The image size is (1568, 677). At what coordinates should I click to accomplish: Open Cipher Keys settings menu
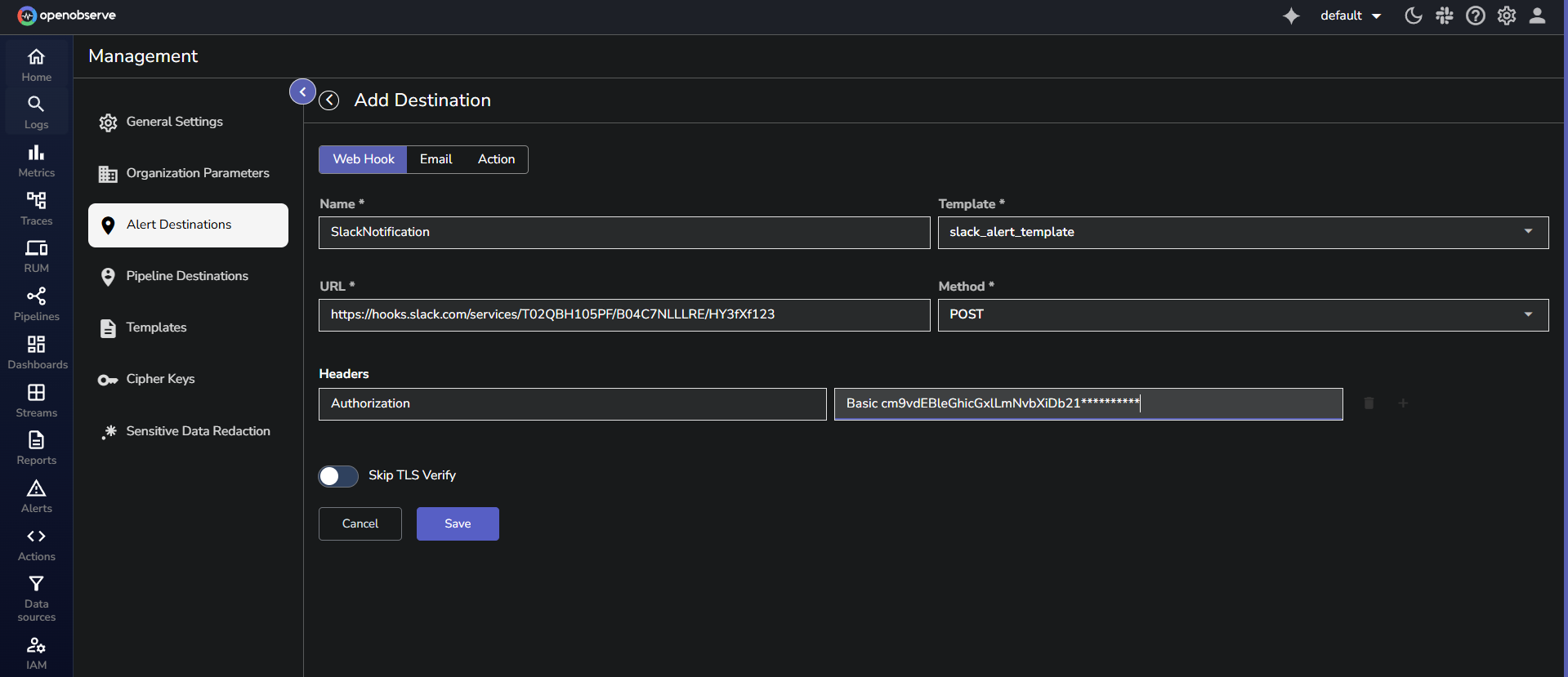[160, 379]
